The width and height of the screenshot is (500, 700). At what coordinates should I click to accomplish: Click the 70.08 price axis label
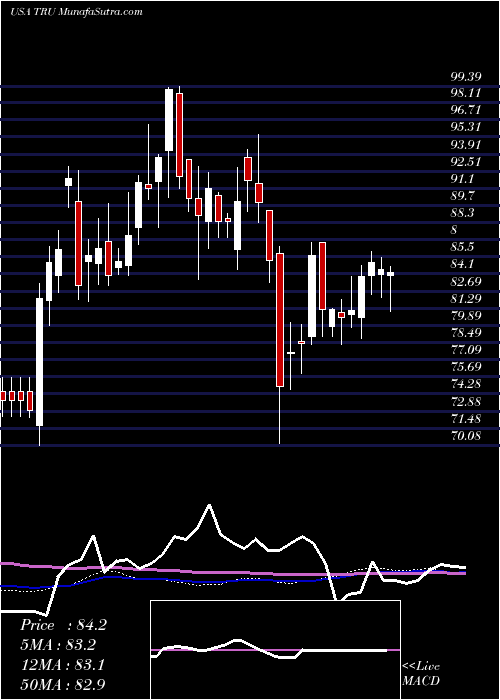coord(466,435)
